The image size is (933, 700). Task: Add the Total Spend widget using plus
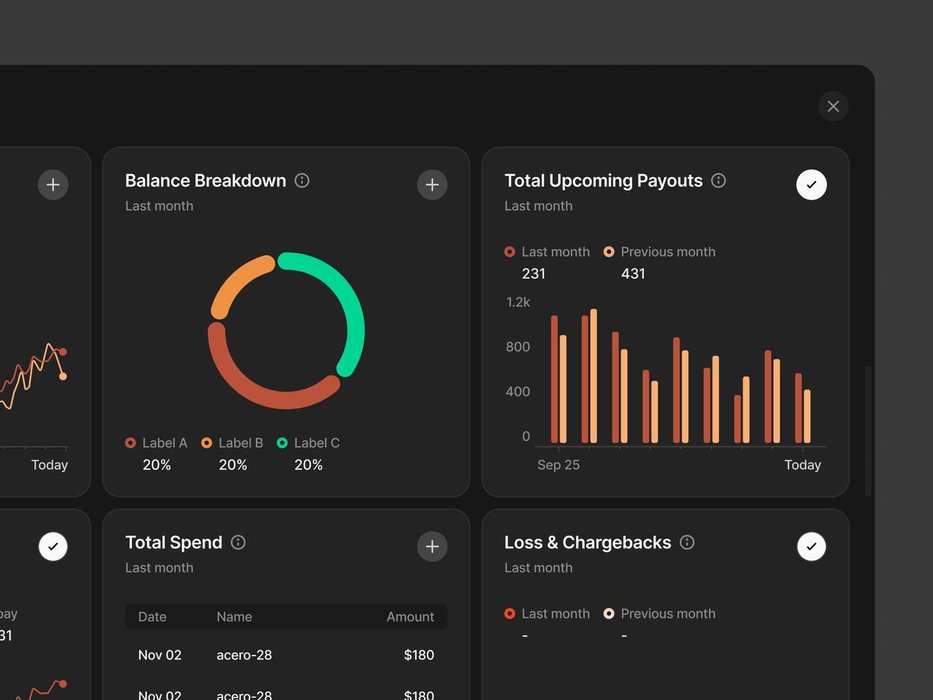point(432,546)
